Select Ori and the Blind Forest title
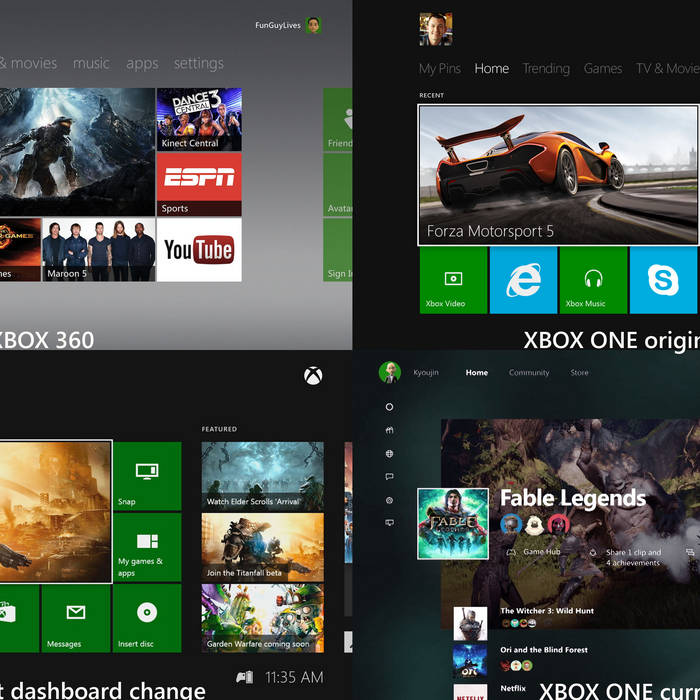Screen dimensions: 700x700 [x=544, y=650]
